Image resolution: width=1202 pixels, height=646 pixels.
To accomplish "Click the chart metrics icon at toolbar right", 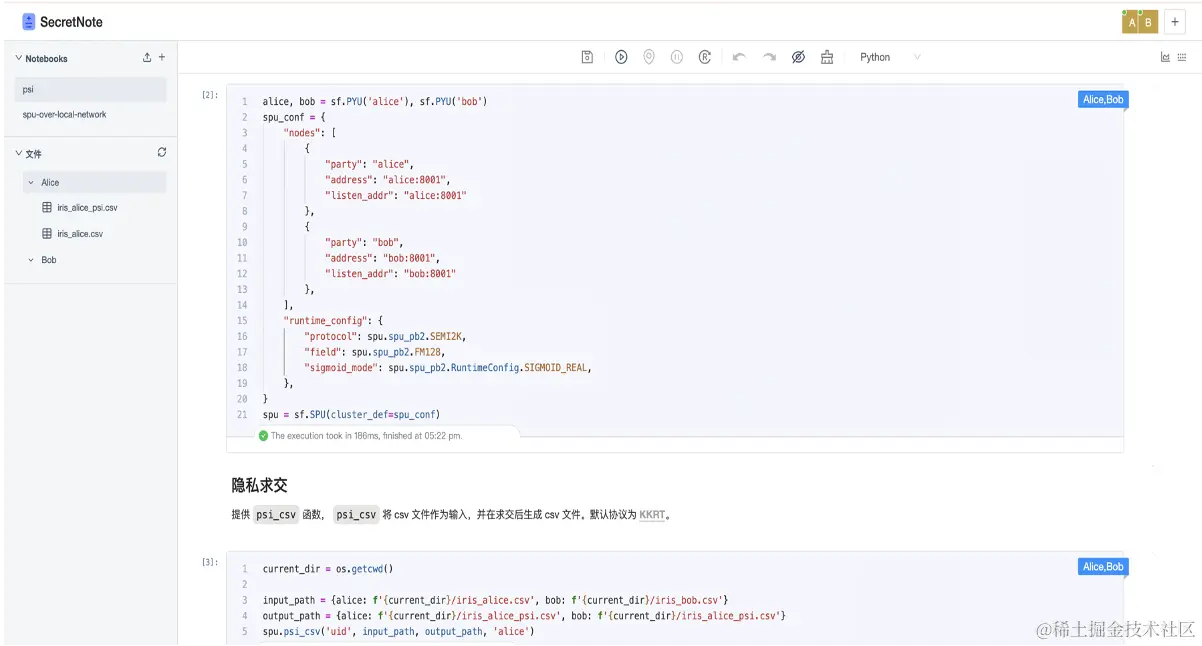I will (1165, 57).
